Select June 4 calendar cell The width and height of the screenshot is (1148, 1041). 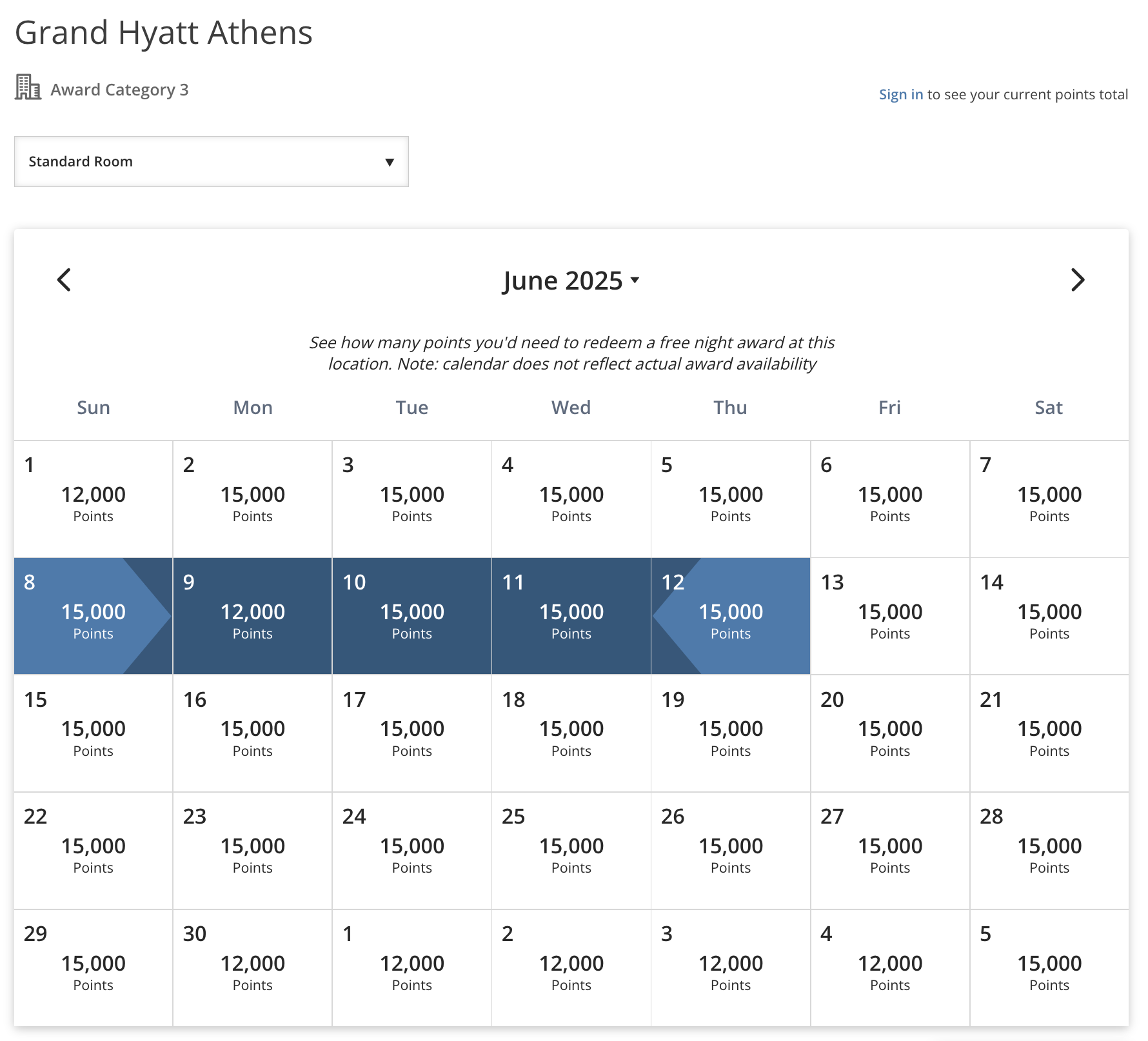pos(571,499)
